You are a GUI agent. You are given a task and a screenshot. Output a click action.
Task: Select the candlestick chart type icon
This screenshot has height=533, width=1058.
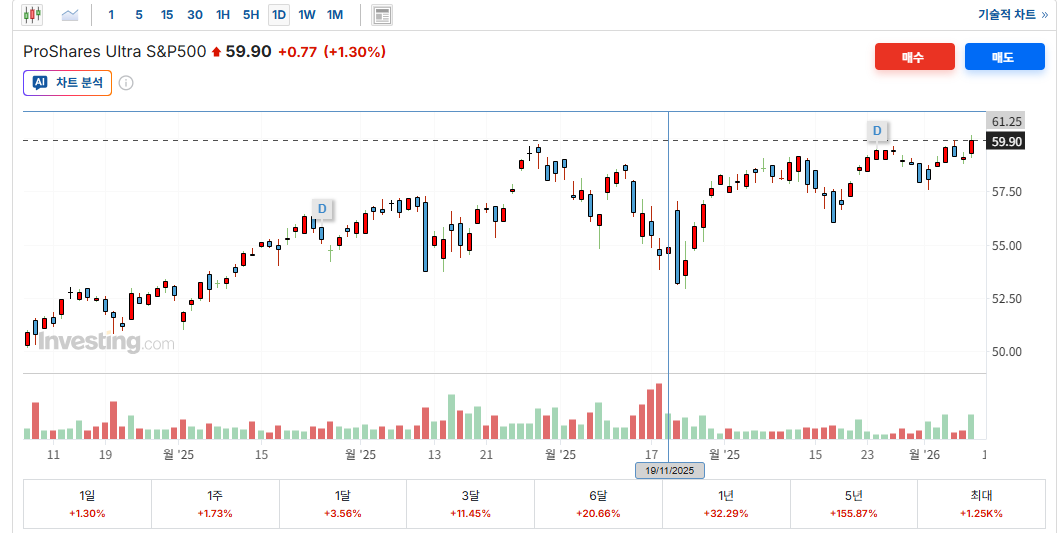coord(32,15)
